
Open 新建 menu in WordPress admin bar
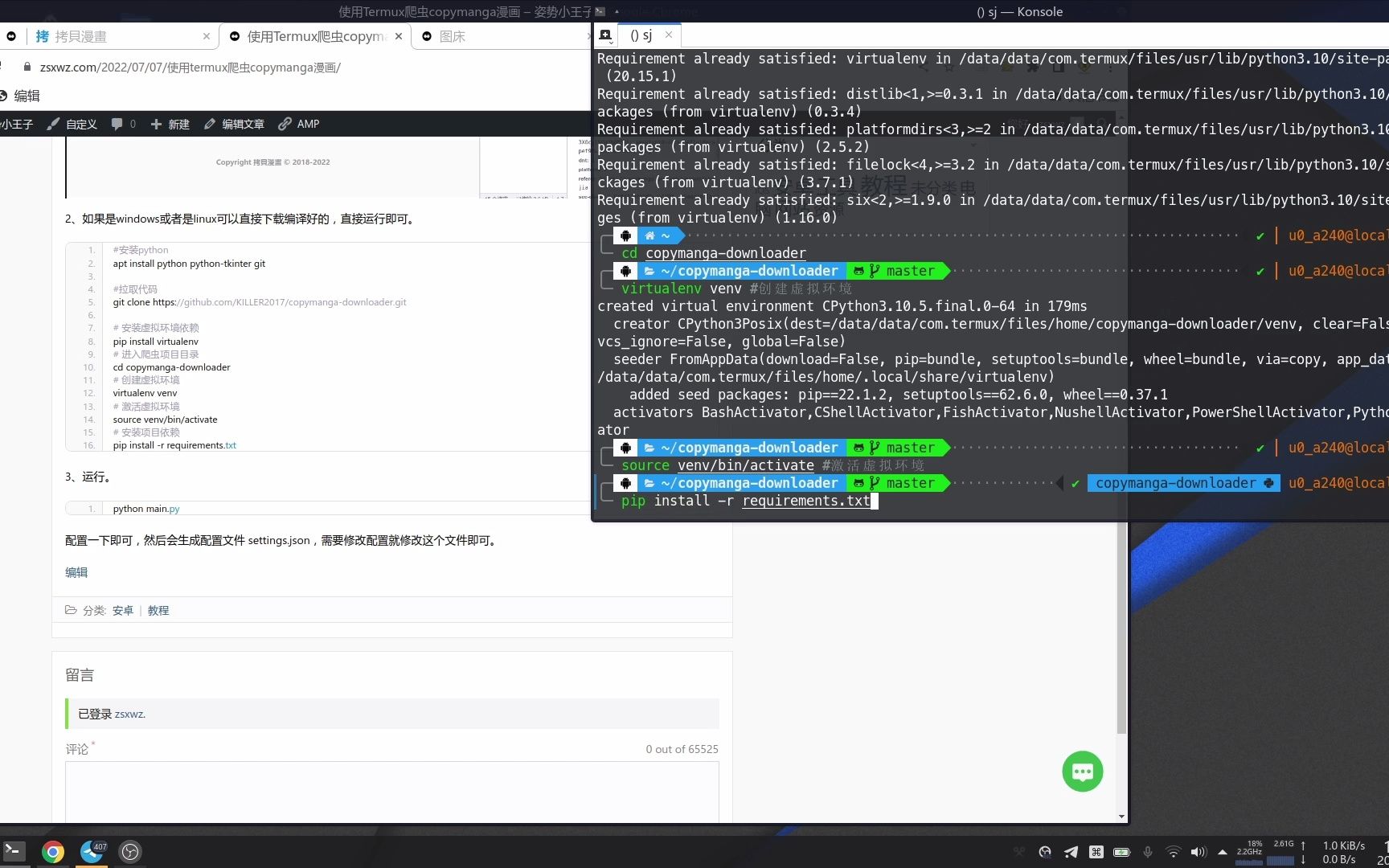coord(170,124)
